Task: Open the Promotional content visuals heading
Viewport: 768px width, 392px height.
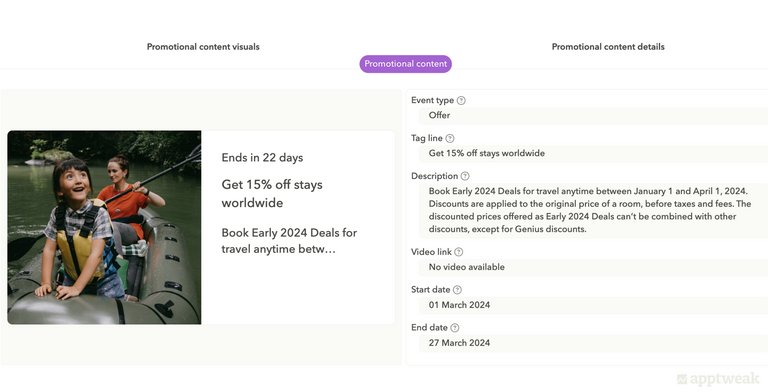Action: (x=203, y=47)
